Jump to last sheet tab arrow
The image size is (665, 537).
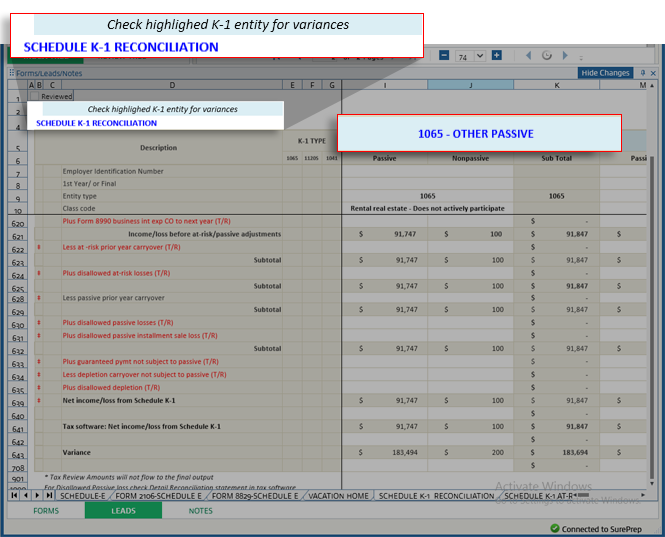tap(50, 496)
